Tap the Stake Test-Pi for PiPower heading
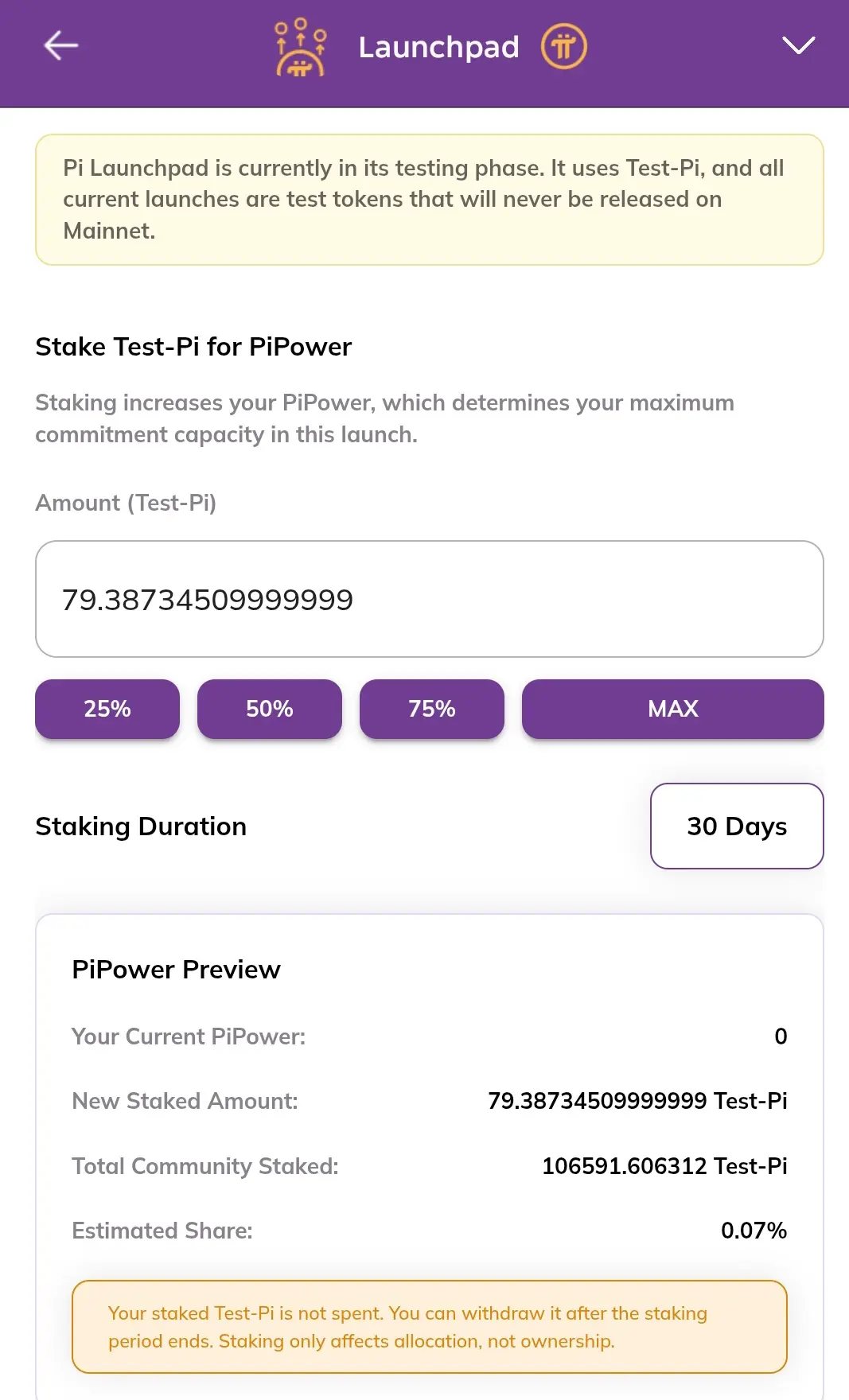The width and height of the screenshot is (849, 1400). (193, 347)
